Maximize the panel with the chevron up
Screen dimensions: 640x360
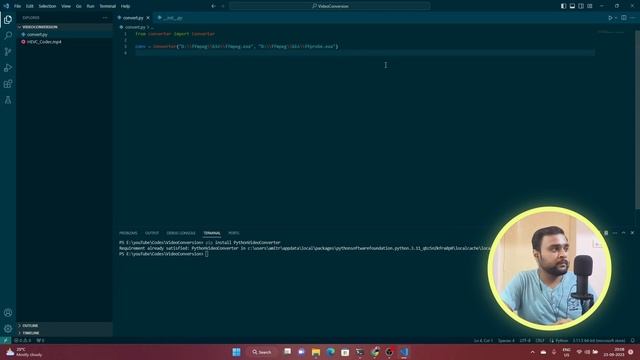[x=623, y=233]
